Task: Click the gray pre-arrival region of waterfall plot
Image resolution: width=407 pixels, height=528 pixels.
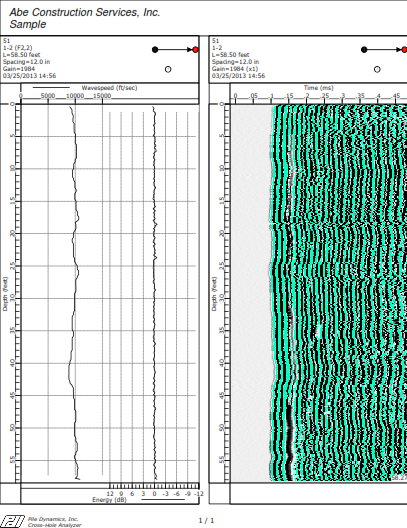Action: pyautogui.click(x=251, y=293)
